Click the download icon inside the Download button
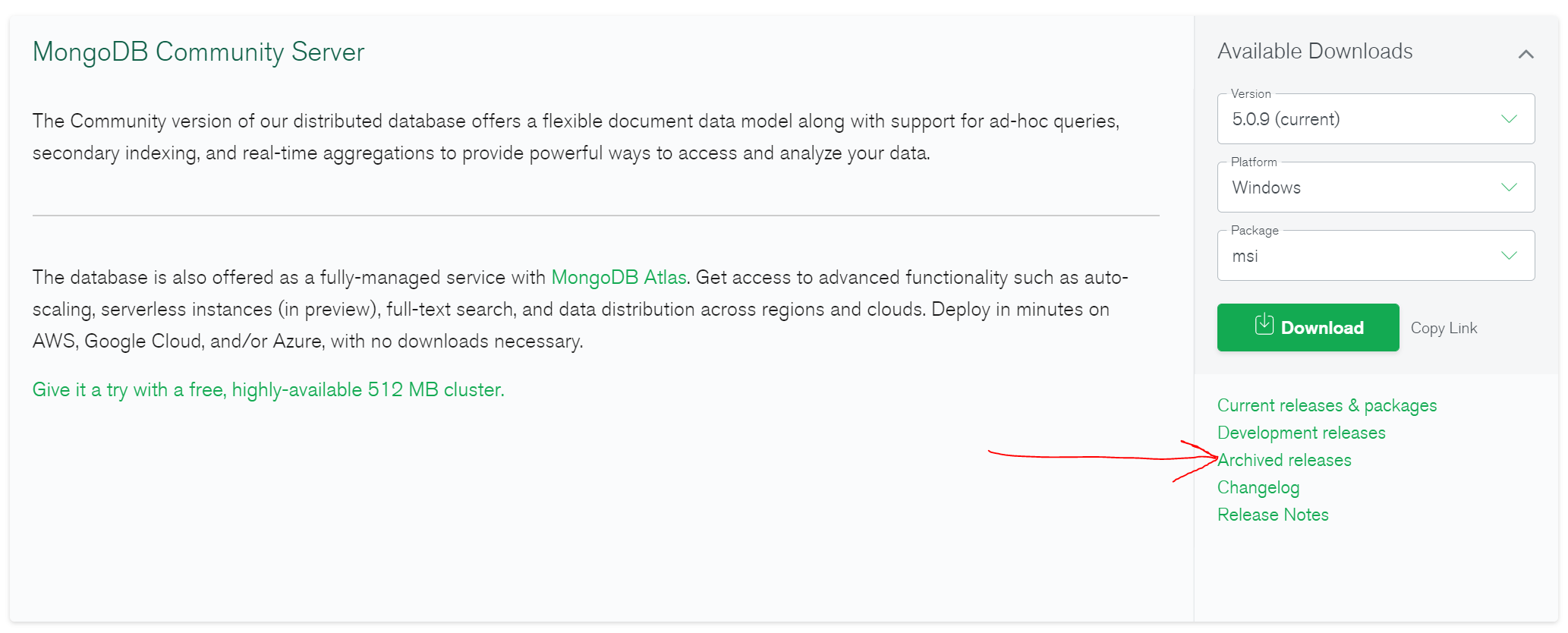Viewport: 1568px width, 633px height. coord(1264,326)
